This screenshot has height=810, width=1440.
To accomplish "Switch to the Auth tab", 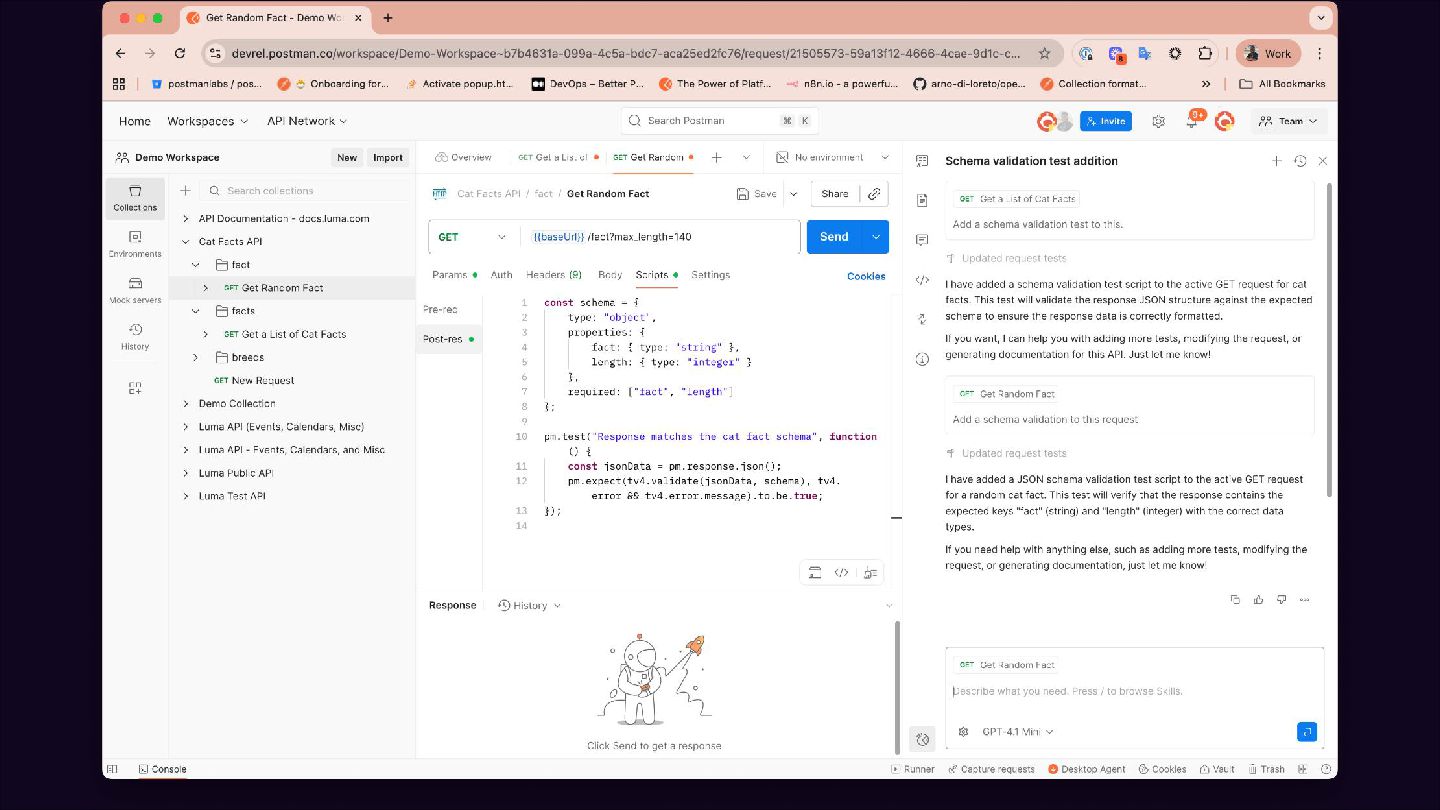I will click(x=501, y=275).
